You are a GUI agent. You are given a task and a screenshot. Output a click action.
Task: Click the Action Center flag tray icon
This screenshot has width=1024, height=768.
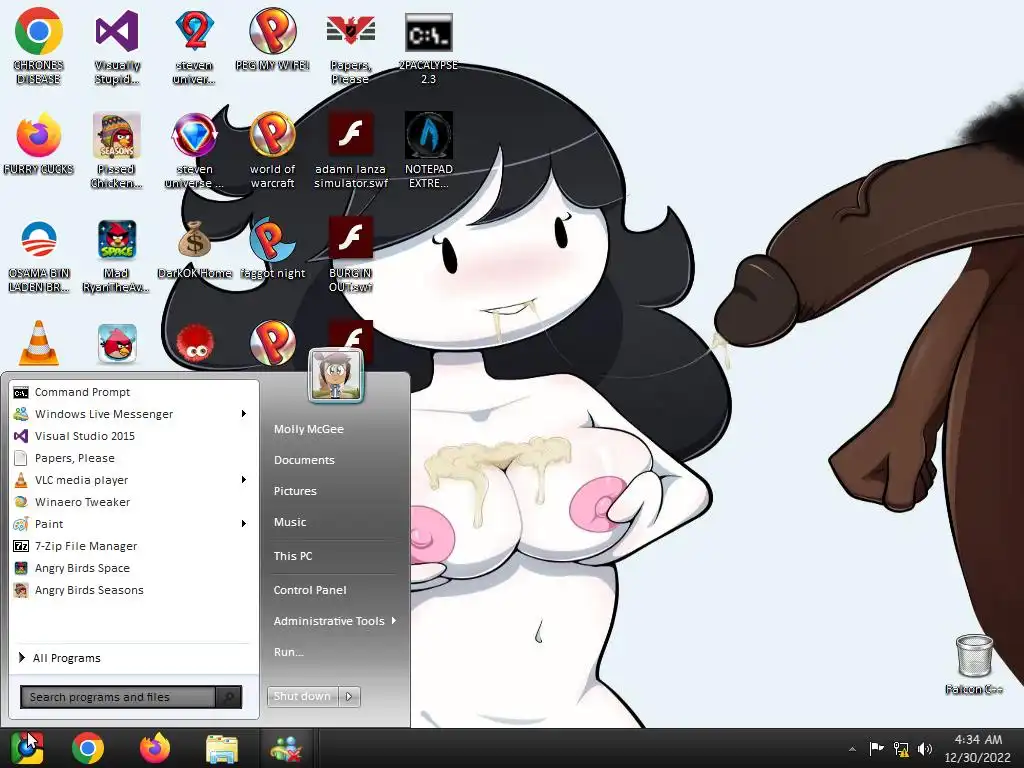[x=876, y=749]
